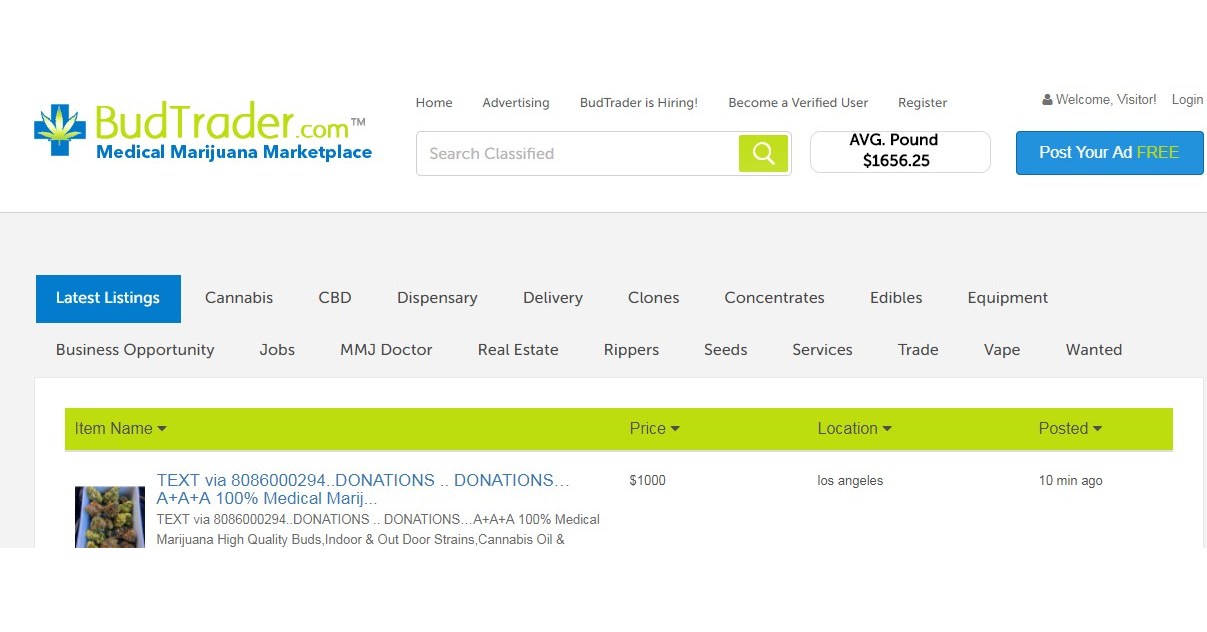Click the AVG. Pound price box
The width and height of the screenshot is (1207, 632).
900,151
